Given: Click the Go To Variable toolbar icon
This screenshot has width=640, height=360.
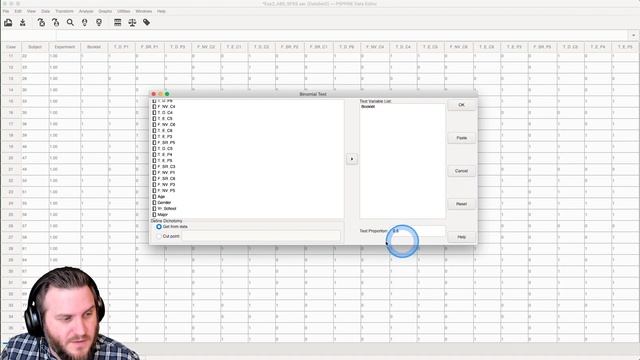Looking at the screenshot, I should [x=41, y=22].
